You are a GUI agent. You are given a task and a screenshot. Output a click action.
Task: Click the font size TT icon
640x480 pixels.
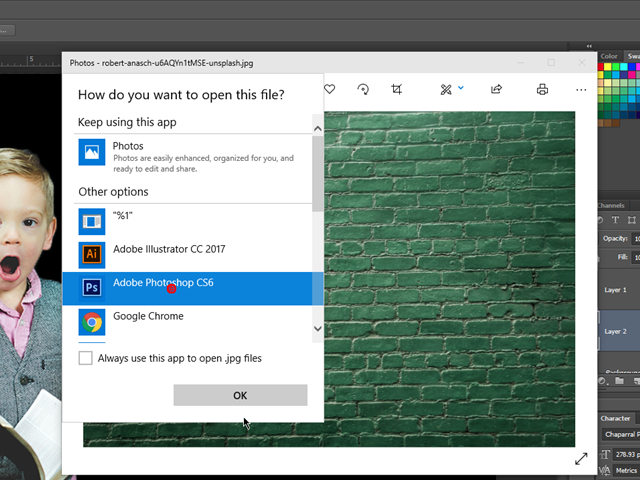605,454
